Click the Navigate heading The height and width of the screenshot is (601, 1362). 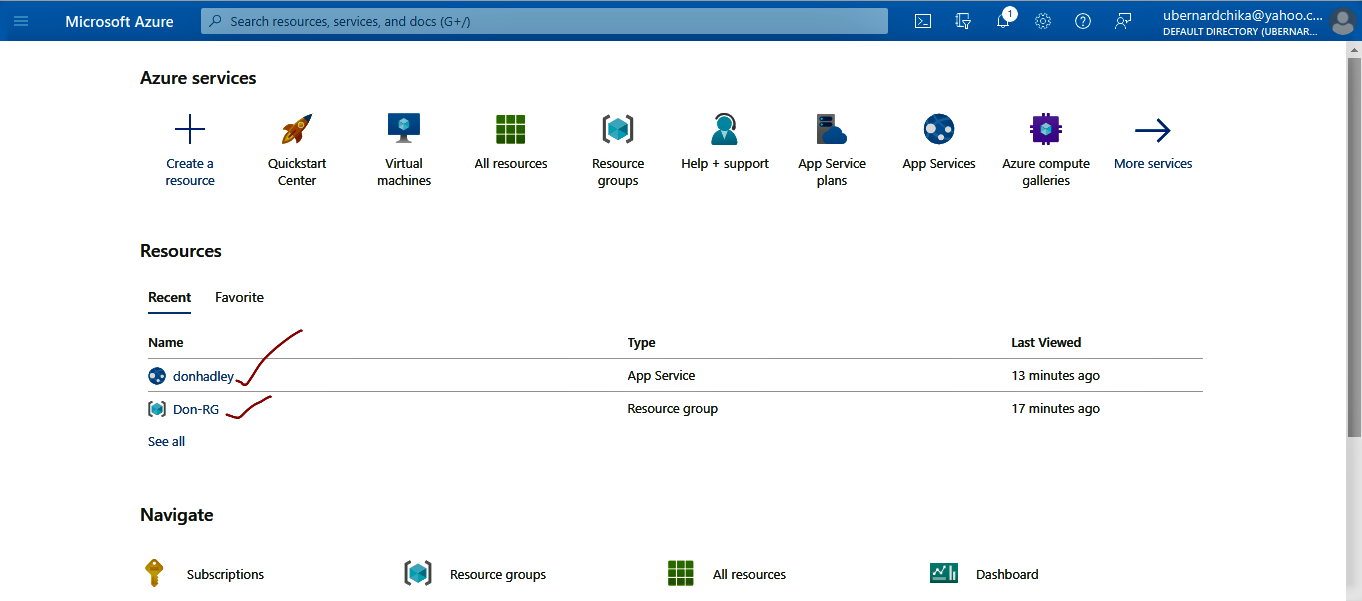(177, 515)
